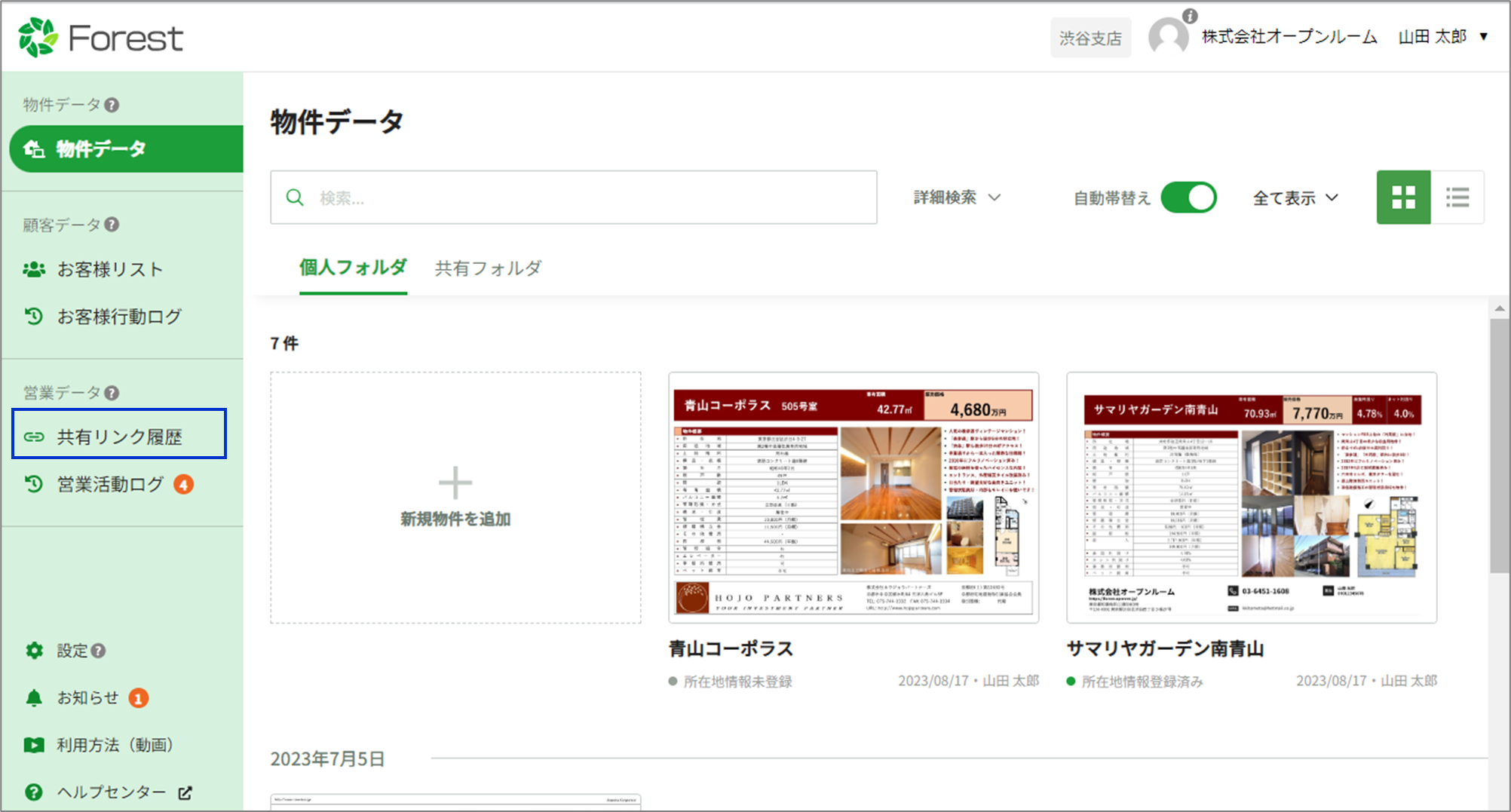Open the 山田 太郎 user menu
The height and width of the screenshot is (812, 1511).
1442,36
